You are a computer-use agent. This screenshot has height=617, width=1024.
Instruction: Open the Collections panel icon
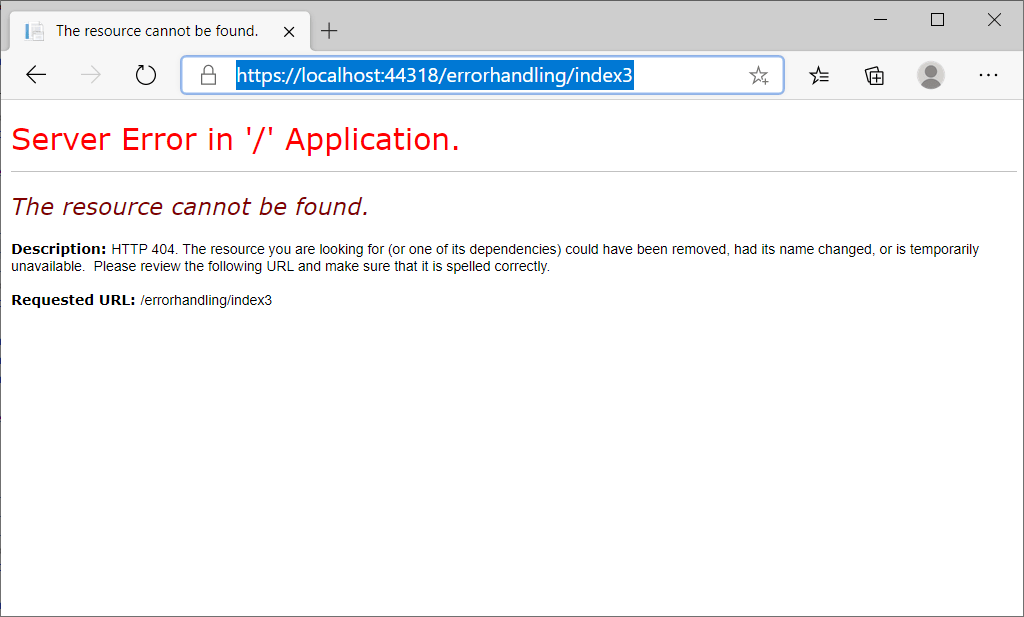[874, 75]
